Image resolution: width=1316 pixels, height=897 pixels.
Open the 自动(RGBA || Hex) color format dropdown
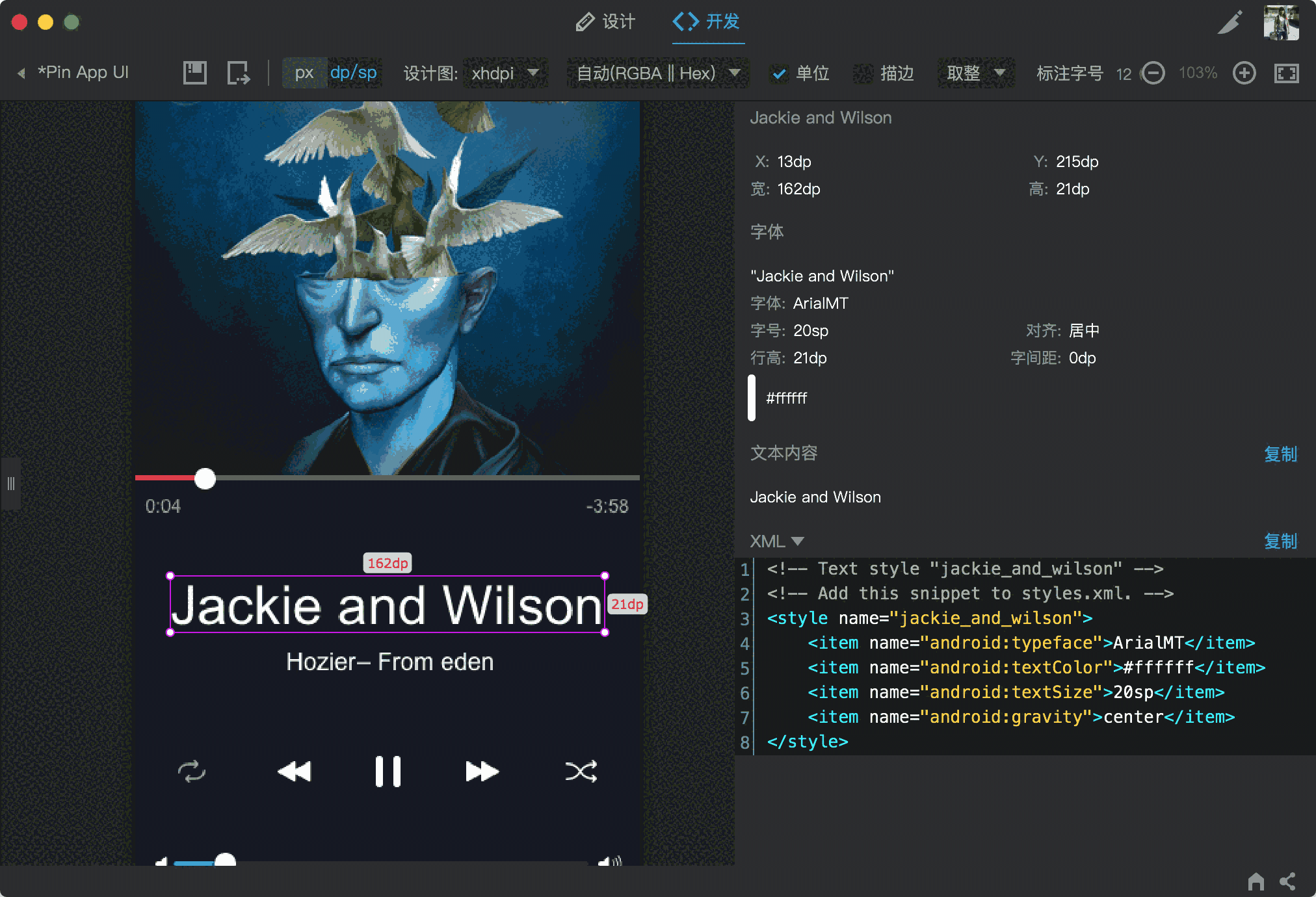(657, 73)
